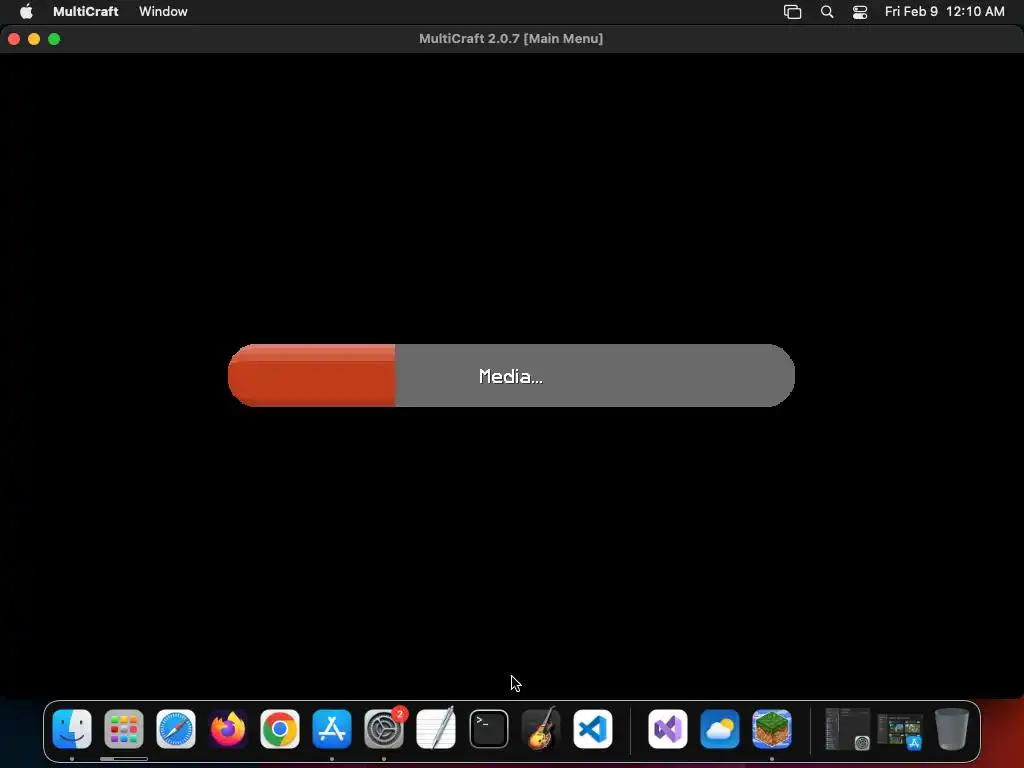Open Control Center in menu bar
Viewport: 1024px width, 768px height.
click(x=860, y=12)
